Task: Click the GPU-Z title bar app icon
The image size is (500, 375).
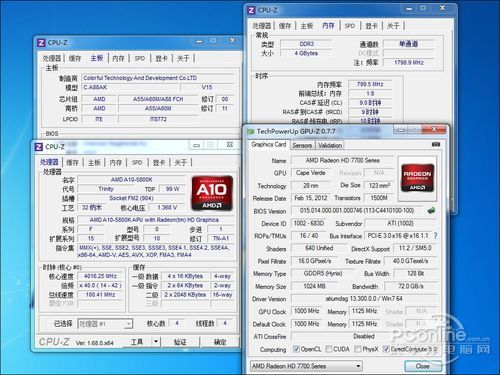Action: point(250,132)
